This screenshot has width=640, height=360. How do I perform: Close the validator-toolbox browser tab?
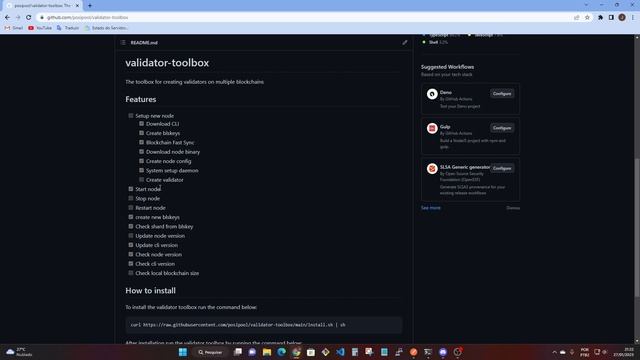click(77, 6)
